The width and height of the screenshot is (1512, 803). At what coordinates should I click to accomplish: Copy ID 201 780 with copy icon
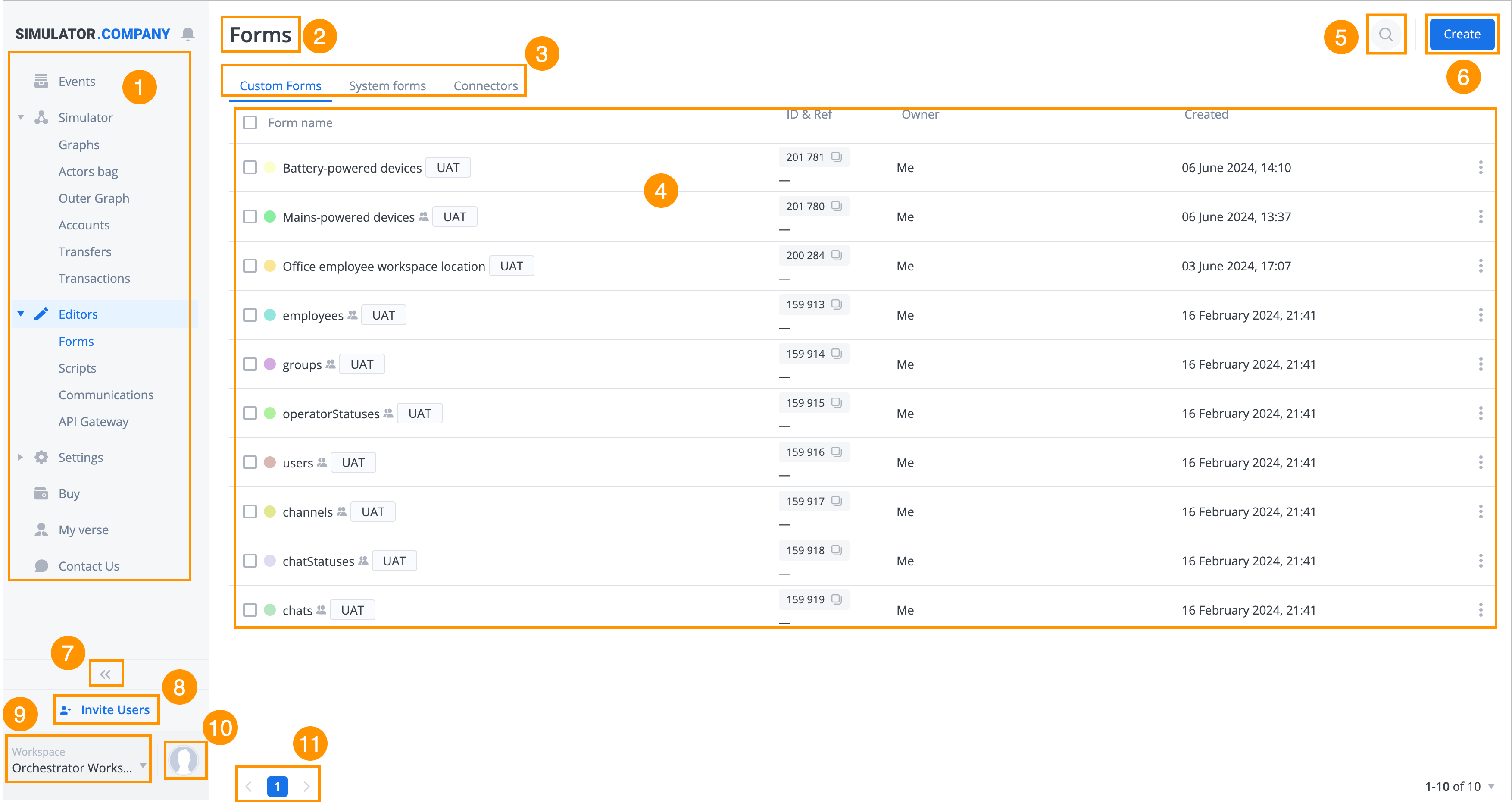tap(837, 206)
